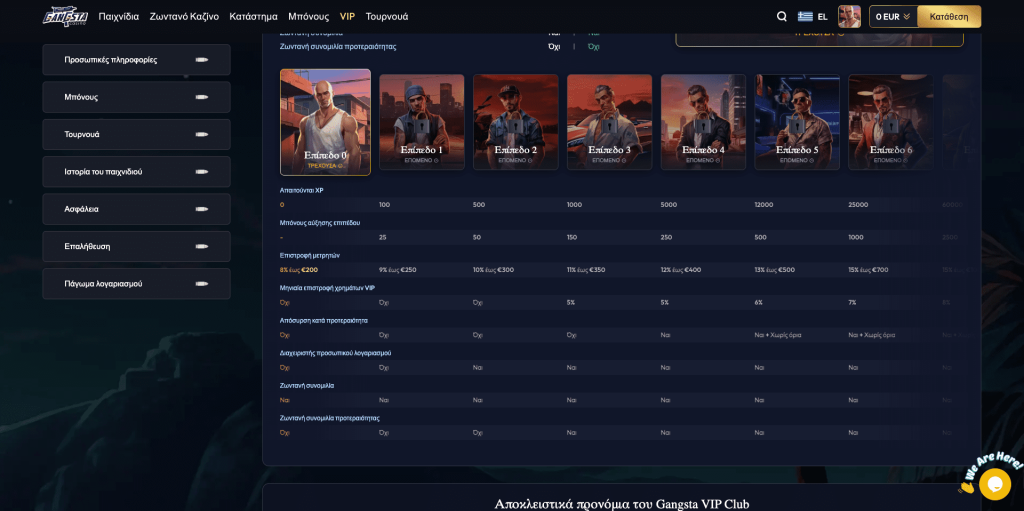The image size is (1024, 511).
Task: Select the Επίπεδο 0 current level card
Action: pos(325,122)
